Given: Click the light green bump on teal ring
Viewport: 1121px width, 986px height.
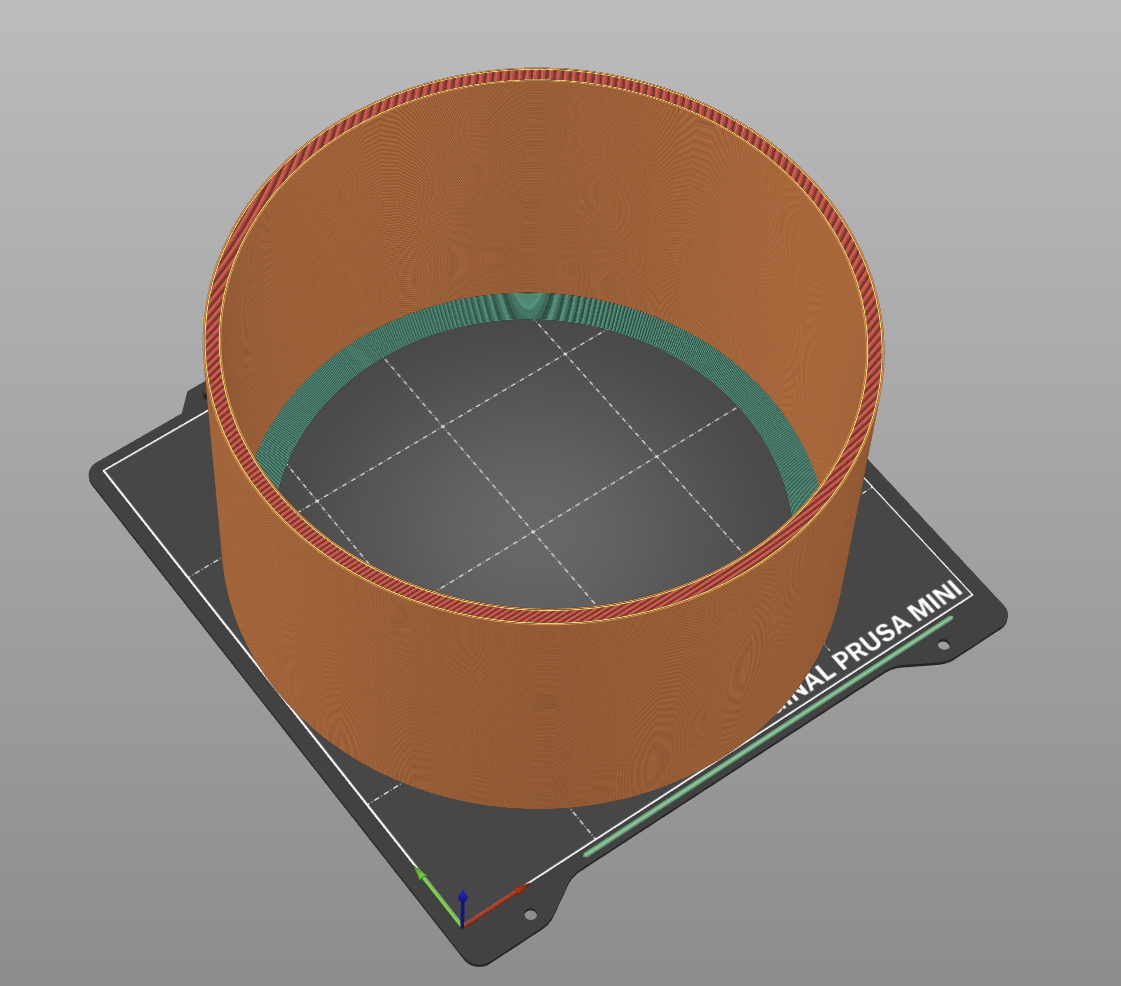Looking at the screenshot, I should tap(528, 303).
